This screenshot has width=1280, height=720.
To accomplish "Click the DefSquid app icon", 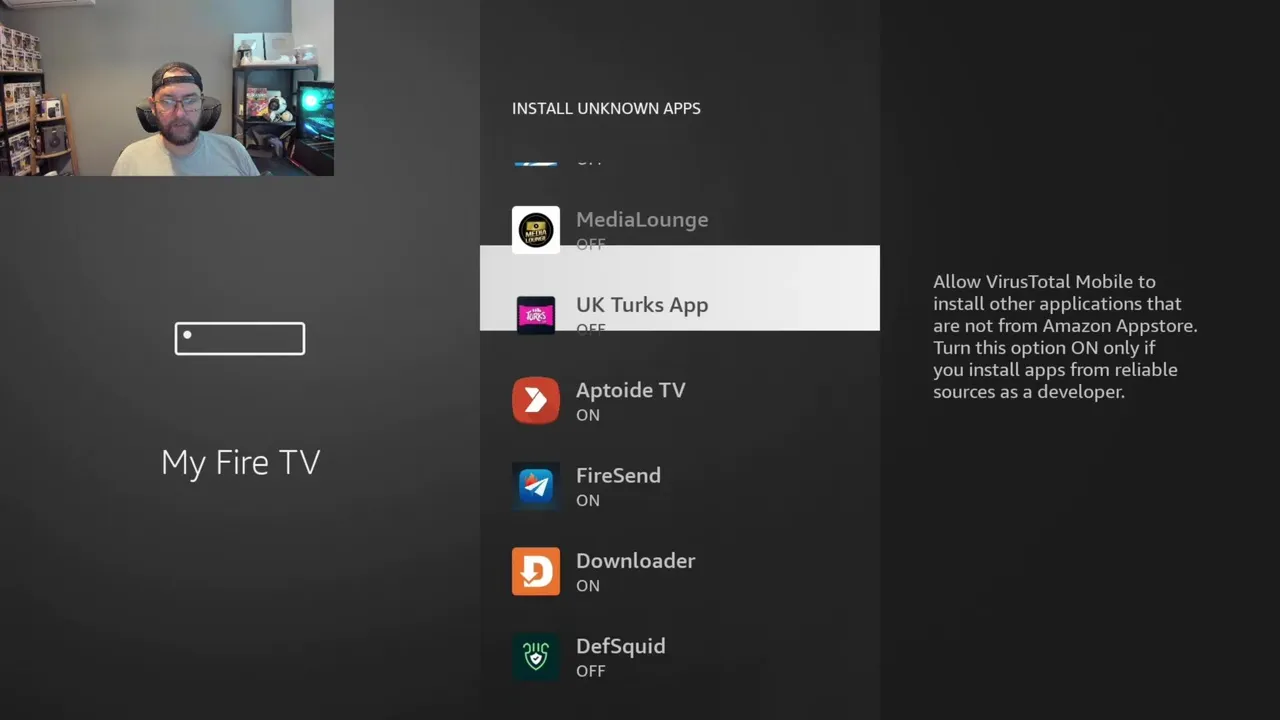I will [536, 657].
